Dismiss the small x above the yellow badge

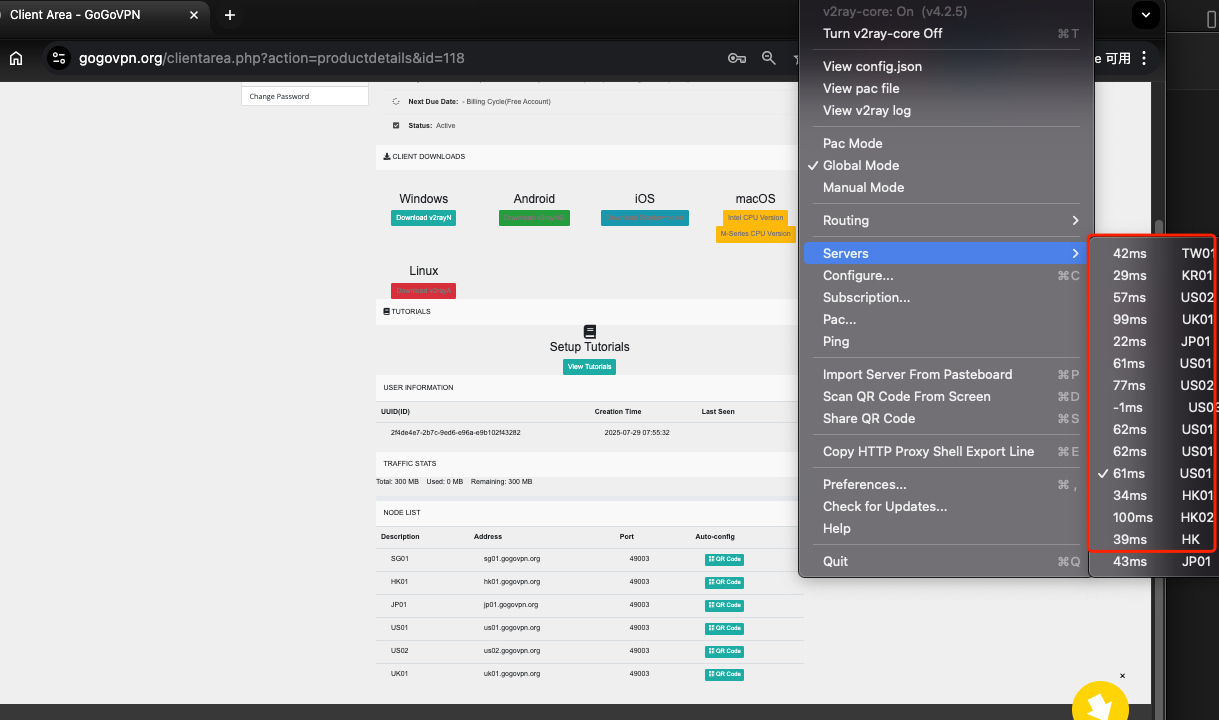pyautogui.click(x=1122, y=676)
